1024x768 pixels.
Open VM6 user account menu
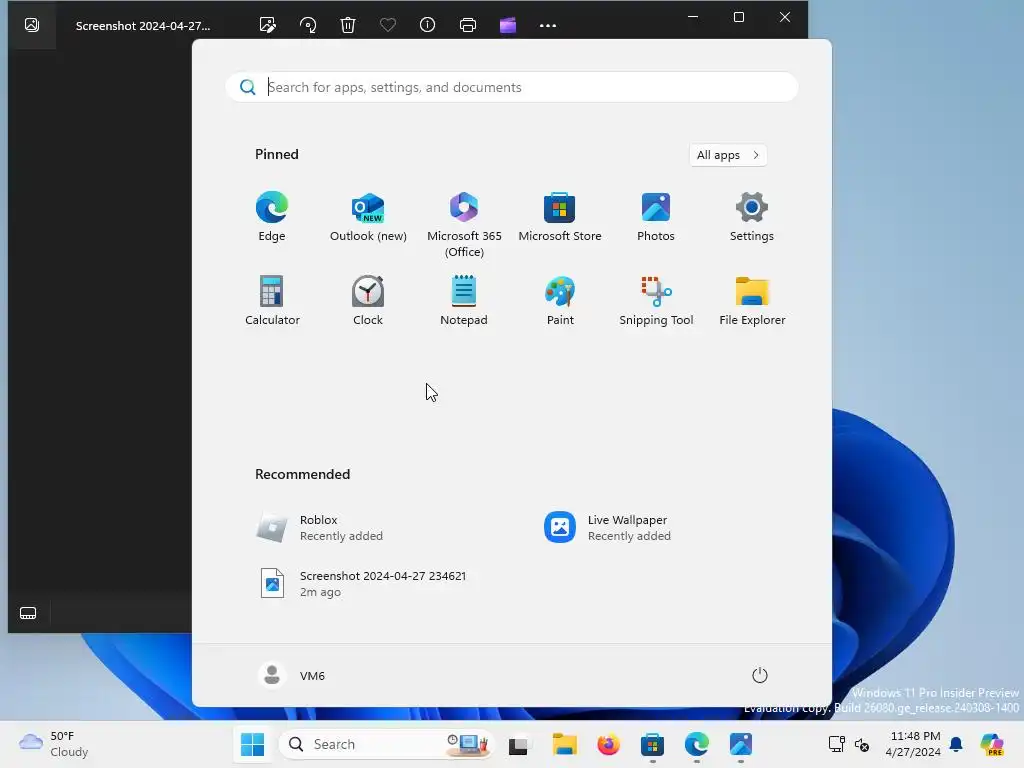292,675
